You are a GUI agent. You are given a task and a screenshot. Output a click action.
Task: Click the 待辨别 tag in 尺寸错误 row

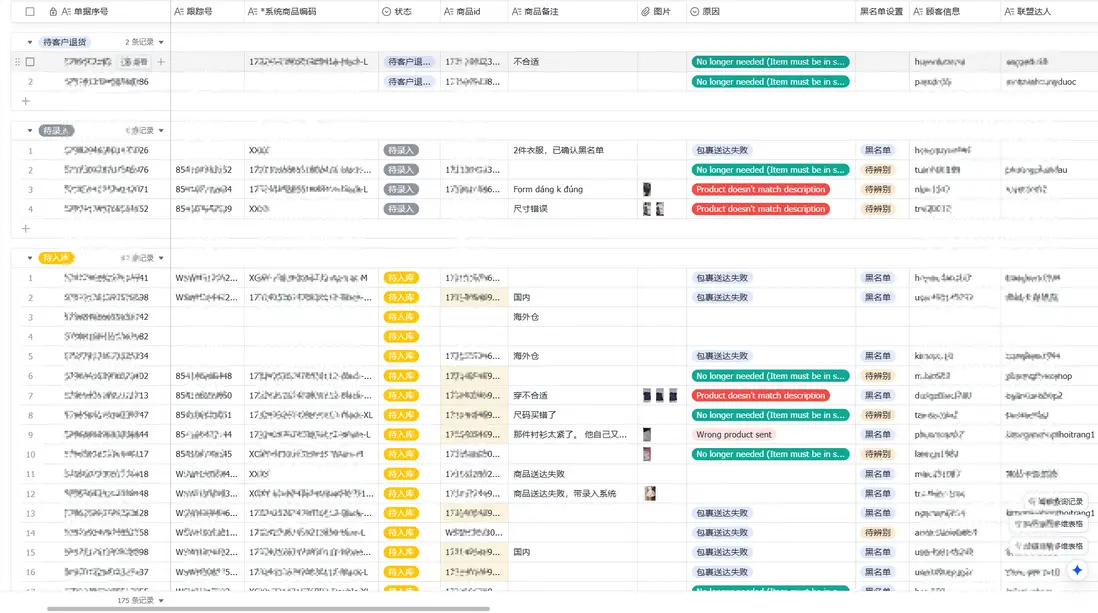click(x=877, y=209)
